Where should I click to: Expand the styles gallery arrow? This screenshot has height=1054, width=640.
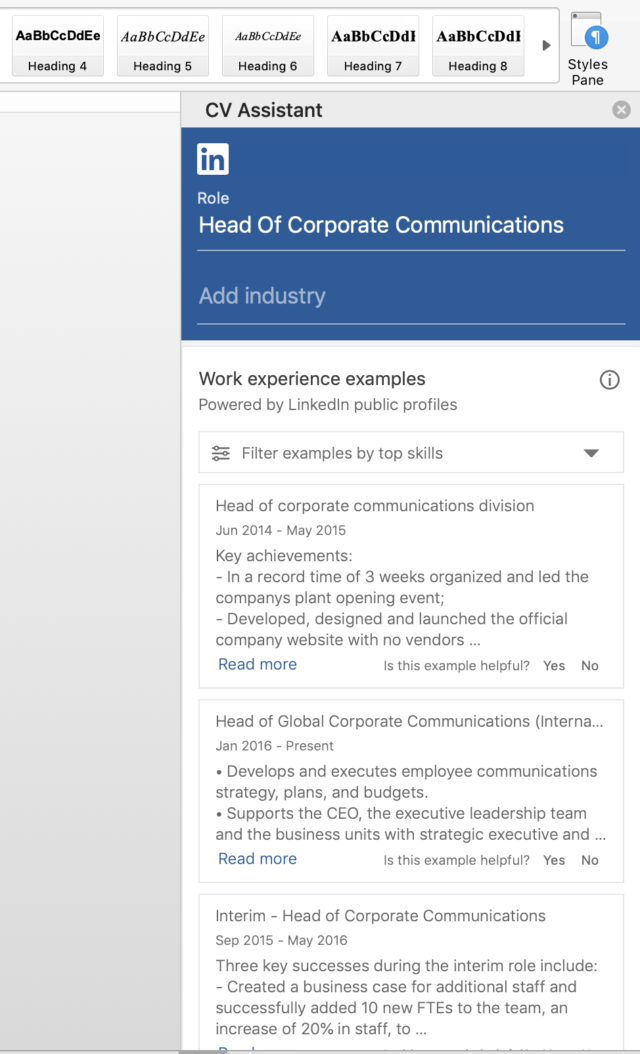click(546, 46)
